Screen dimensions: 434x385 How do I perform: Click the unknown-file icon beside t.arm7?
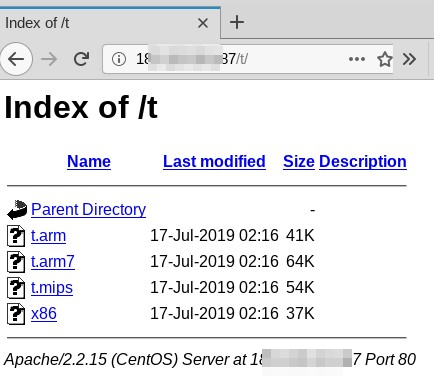pyautogui.click(x=16, y=262)
